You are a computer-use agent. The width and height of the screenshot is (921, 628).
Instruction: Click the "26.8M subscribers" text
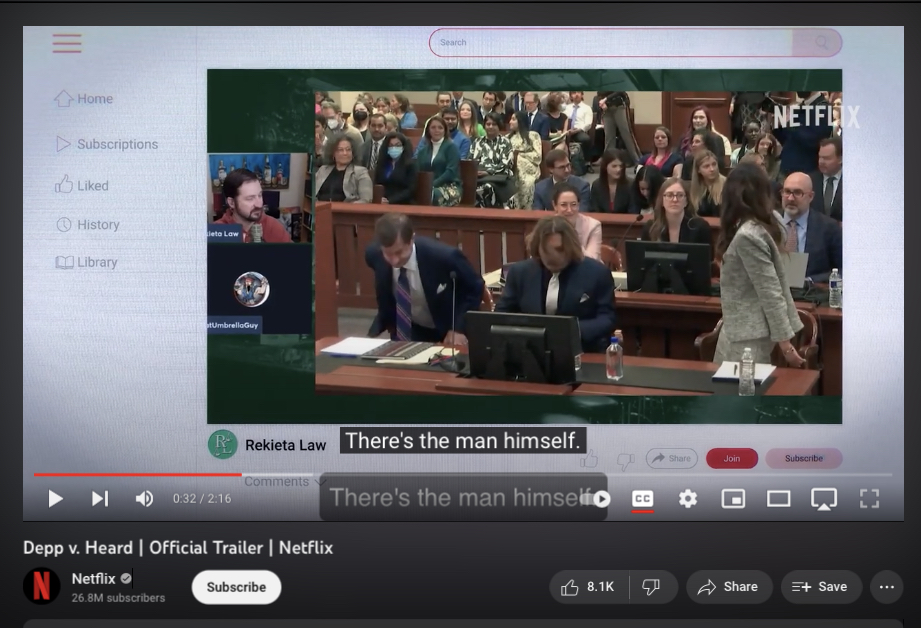[x=118, y=598]
